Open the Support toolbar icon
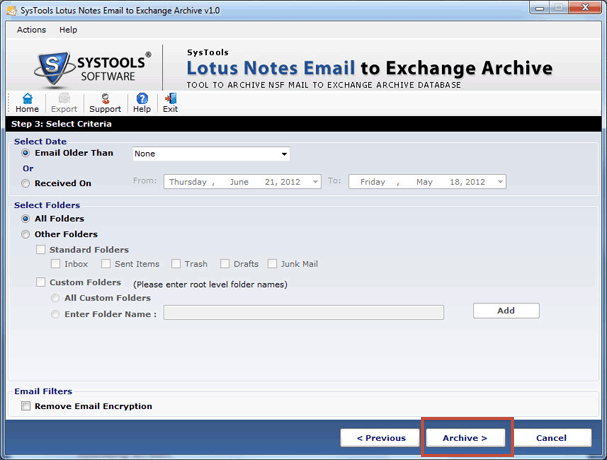The width and height of the screenshot is (607, 460). click(x=105, y=103)
